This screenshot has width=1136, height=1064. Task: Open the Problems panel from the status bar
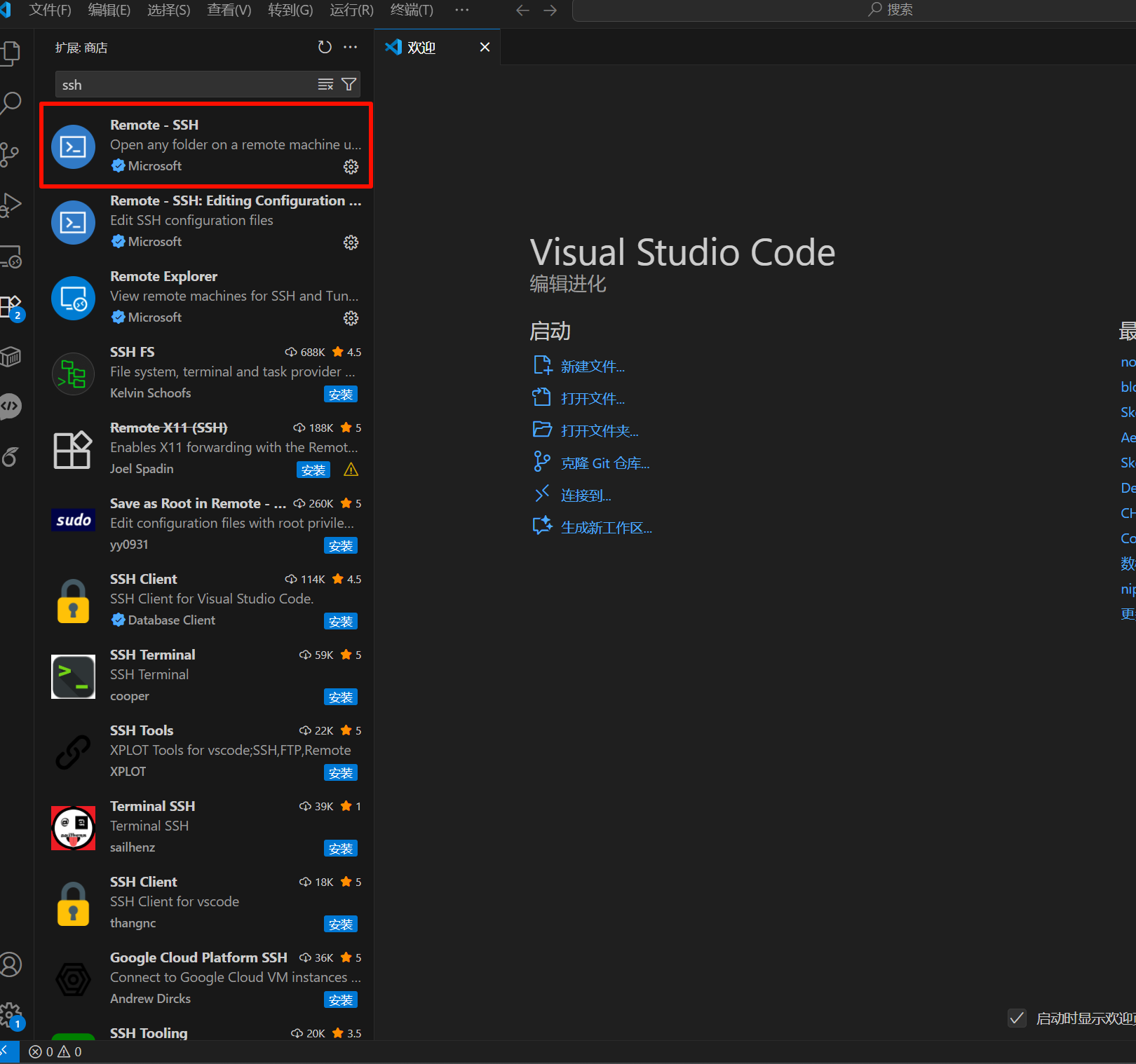pos(55,1051)
